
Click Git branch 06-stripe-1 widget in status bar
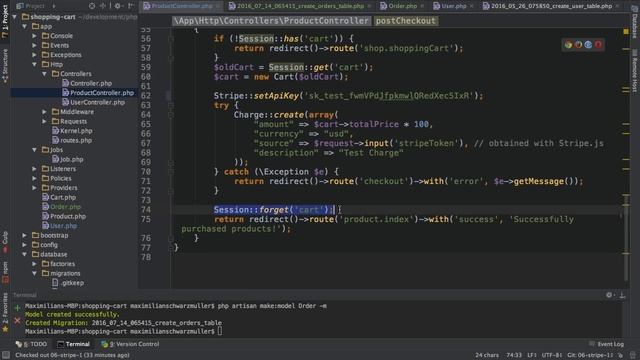pos(590,355)
